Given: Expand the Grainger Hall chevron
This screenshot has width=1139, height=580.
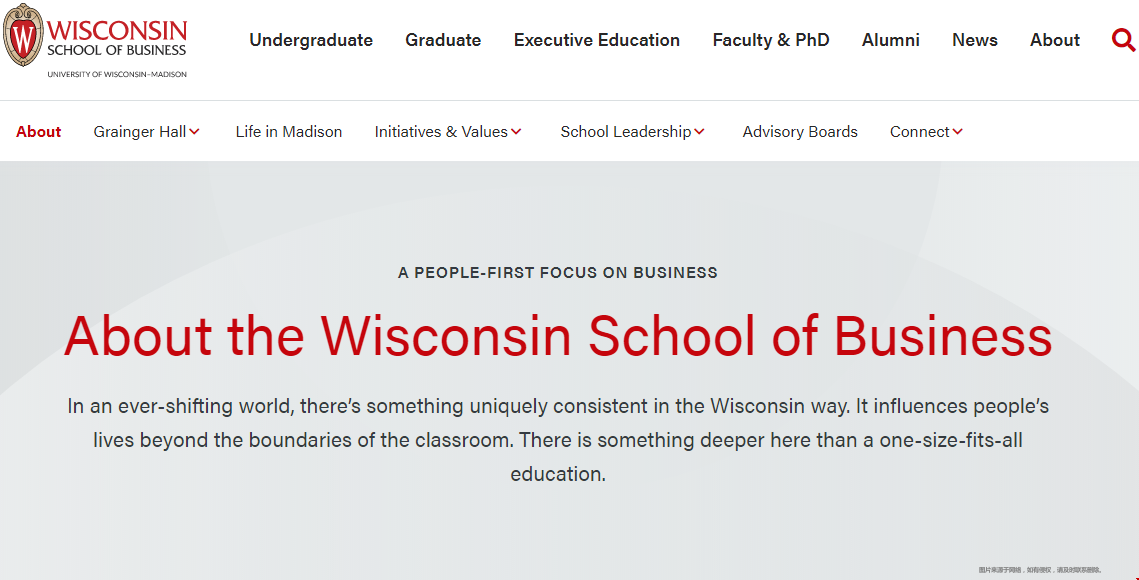Looking at the screenshot, I should click(x=194, y=132).
